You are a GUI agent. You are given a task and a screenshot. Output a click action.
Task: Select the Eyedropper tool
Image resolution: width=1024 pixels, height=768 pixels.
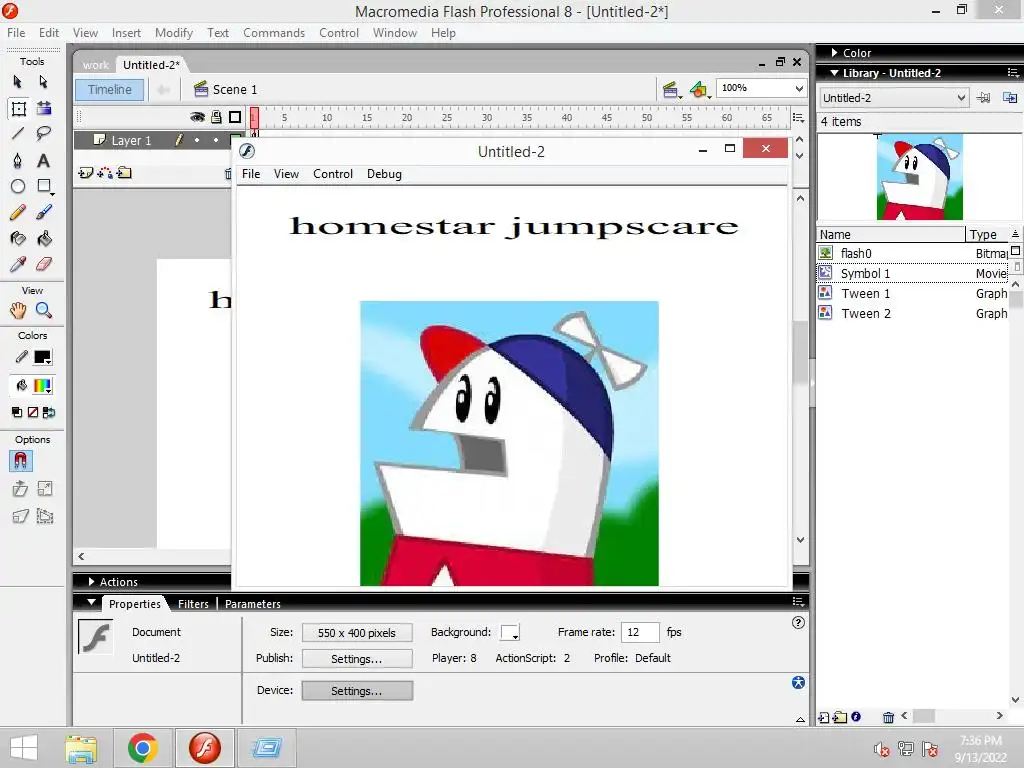(x=18, y=264)
